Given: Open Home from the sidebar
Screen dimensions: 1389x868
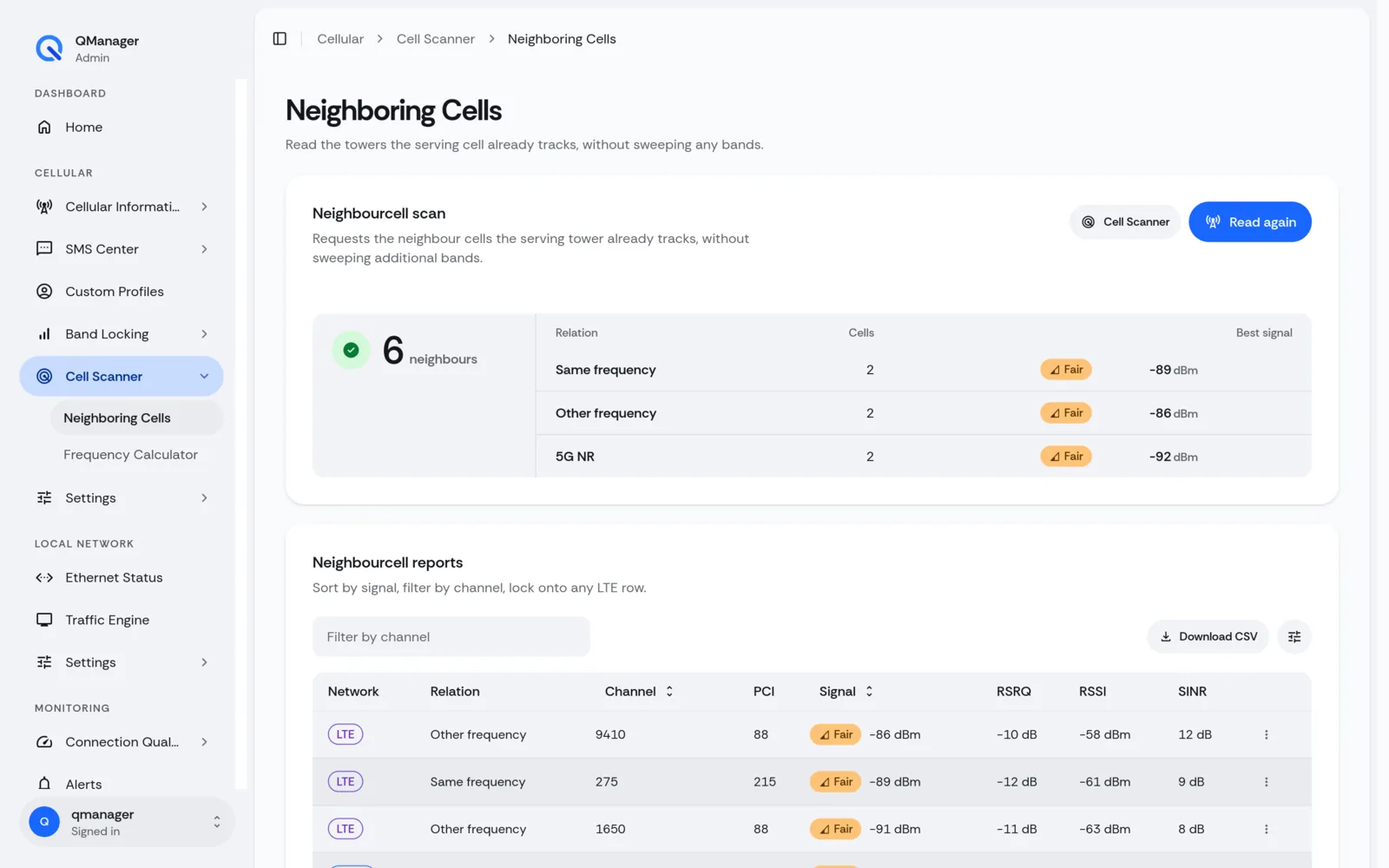Looking at the screenshot, I should point(122,127).
